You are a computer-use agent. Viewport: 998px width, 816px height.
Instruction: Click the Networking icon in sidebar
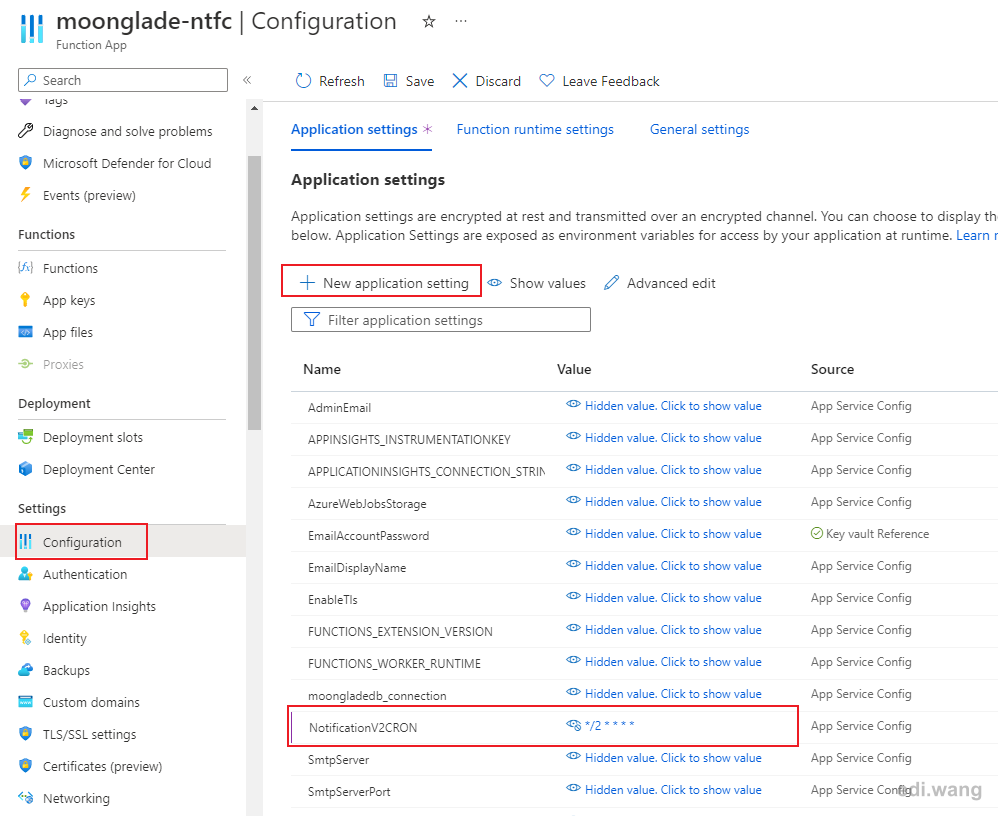click(x=25, y=798)
